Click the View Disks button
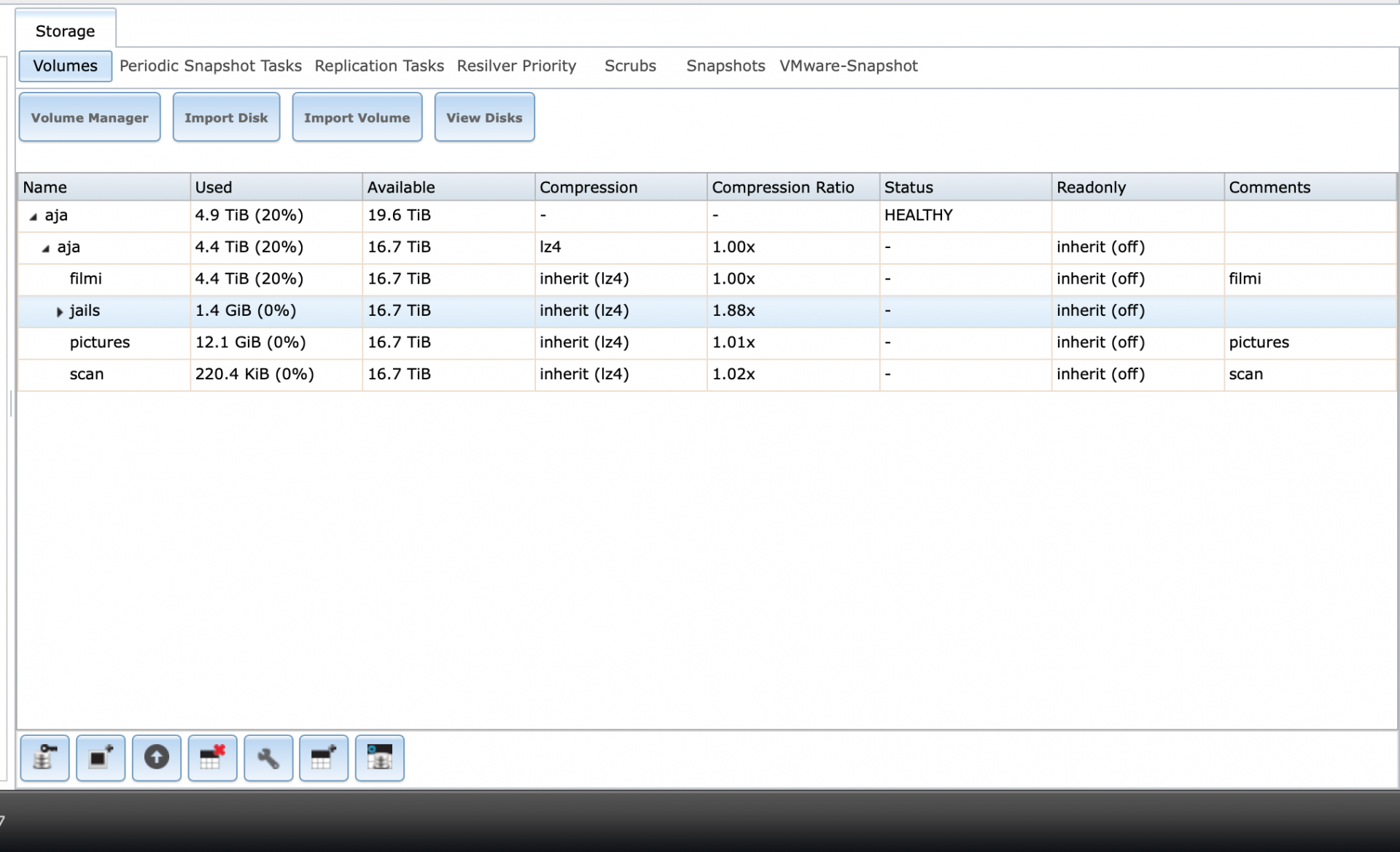 tap(484, 117)
